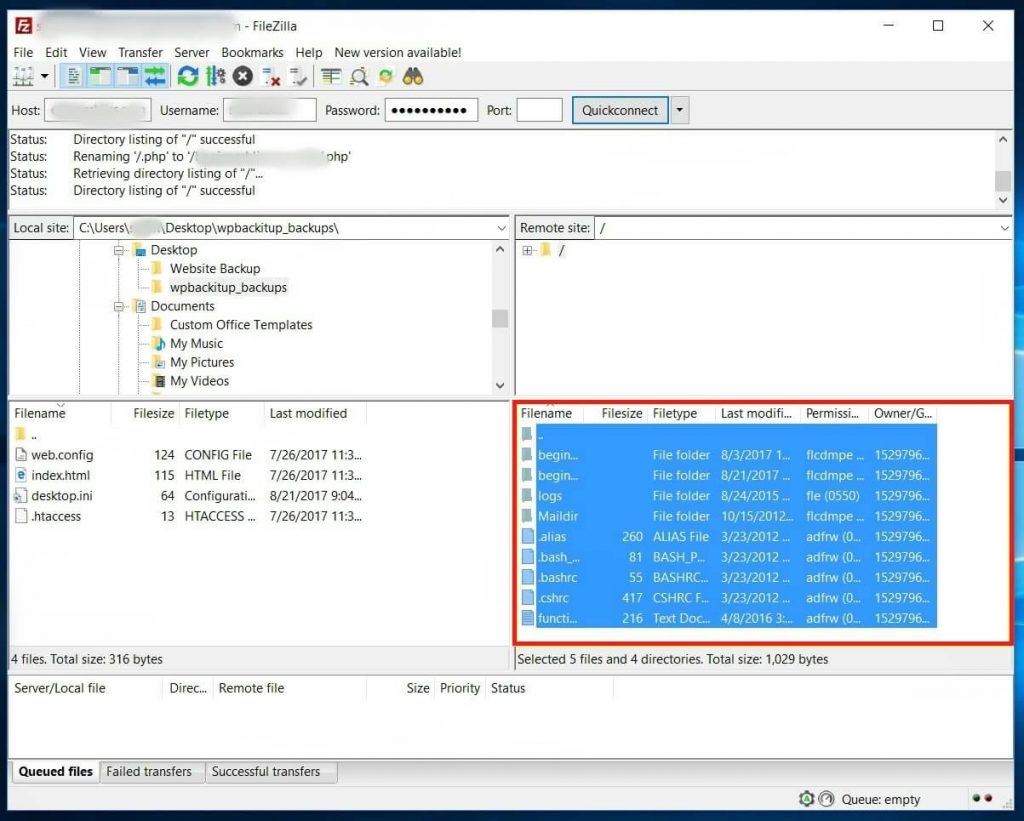The height and width of the screenshot is (821, 1024).
Task: Select wpbackitup_backups folder in local tree
Action: [x=228, y=287]
